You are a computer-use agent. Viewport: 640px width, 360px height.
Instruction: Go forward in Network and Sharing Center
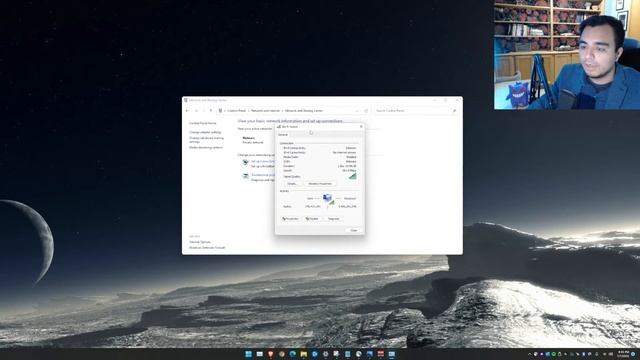click(x=196, y=111)
